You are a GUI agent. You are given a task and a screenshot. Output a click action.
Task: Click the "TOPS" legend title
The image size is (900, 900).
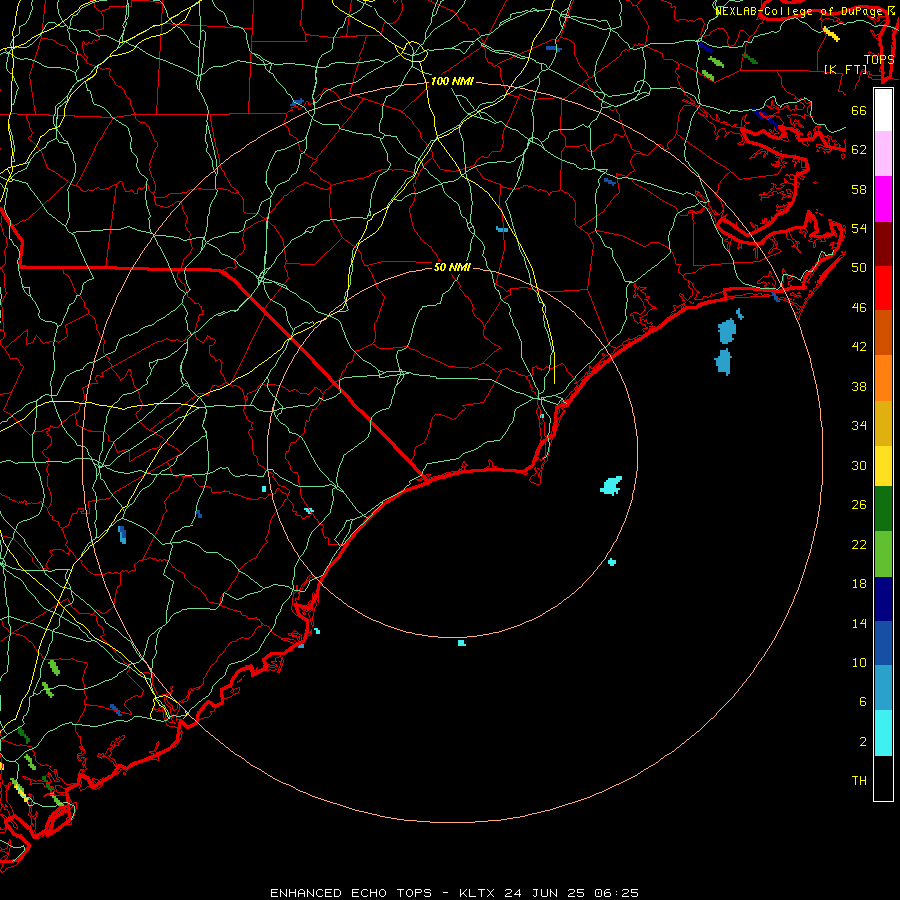tap(879, 59)
